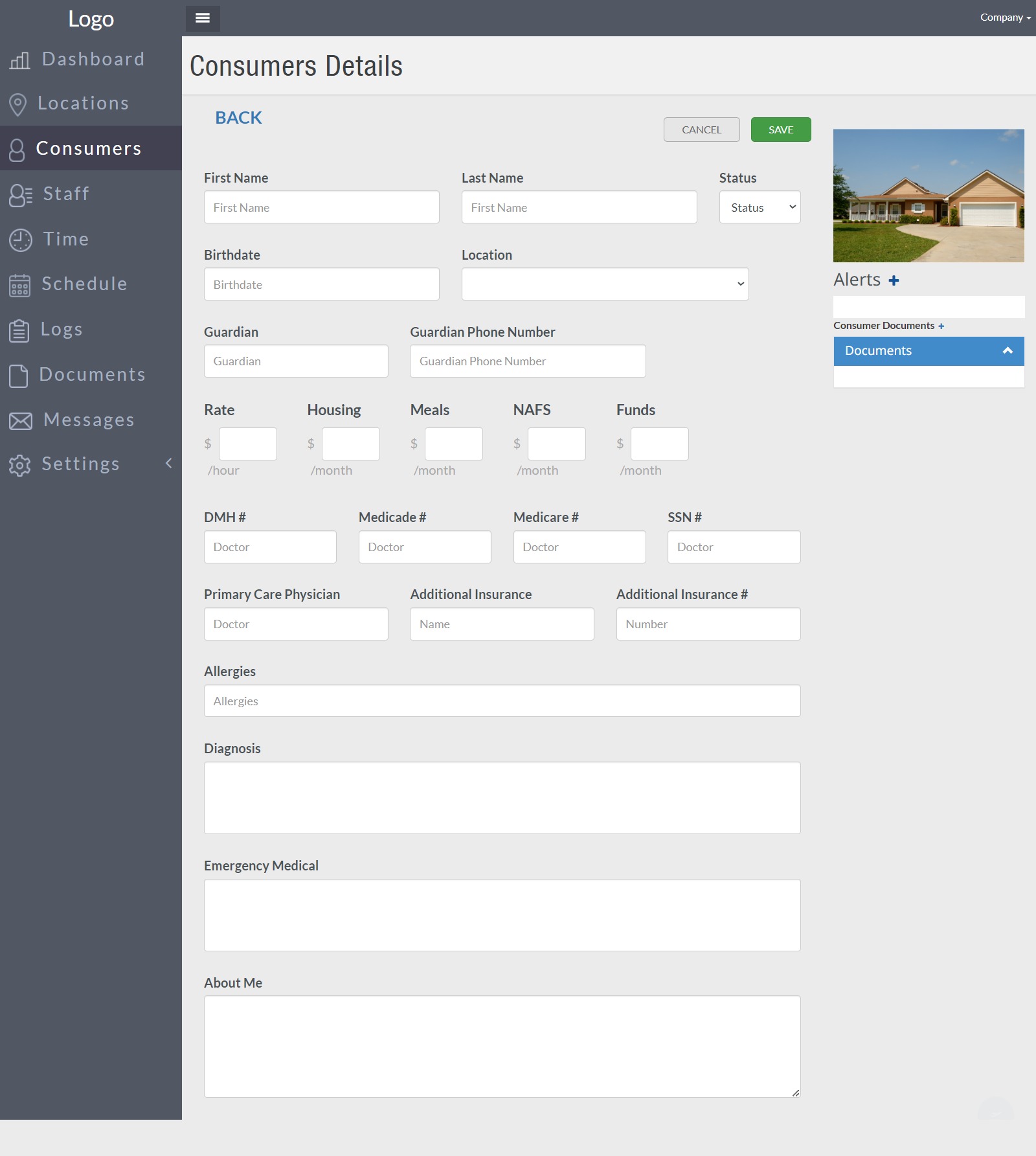Click inside the About Me text area
The image size is (1036, 1156).
[502, 1047]
